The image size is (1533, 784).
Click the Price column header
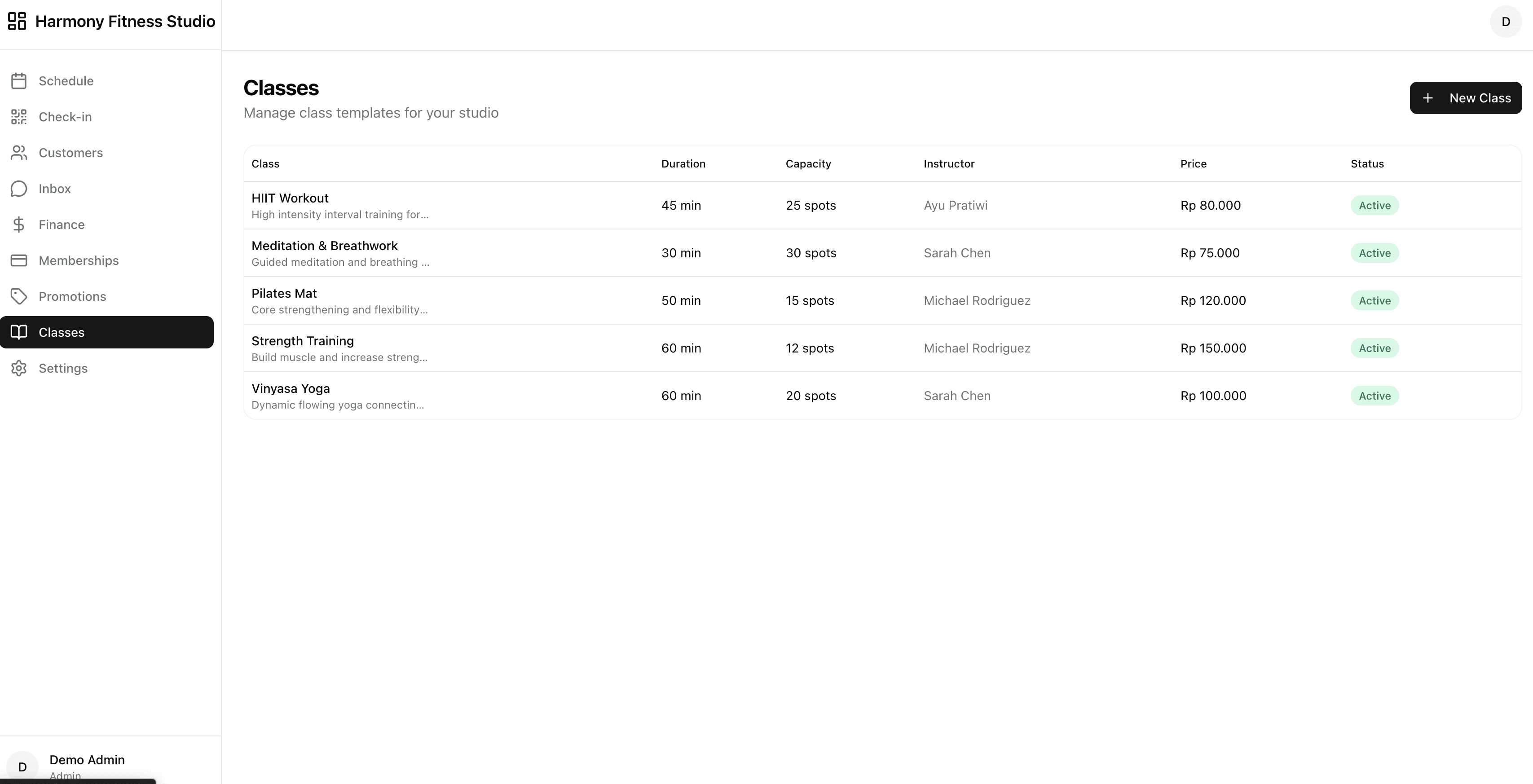coord(1193,164)
